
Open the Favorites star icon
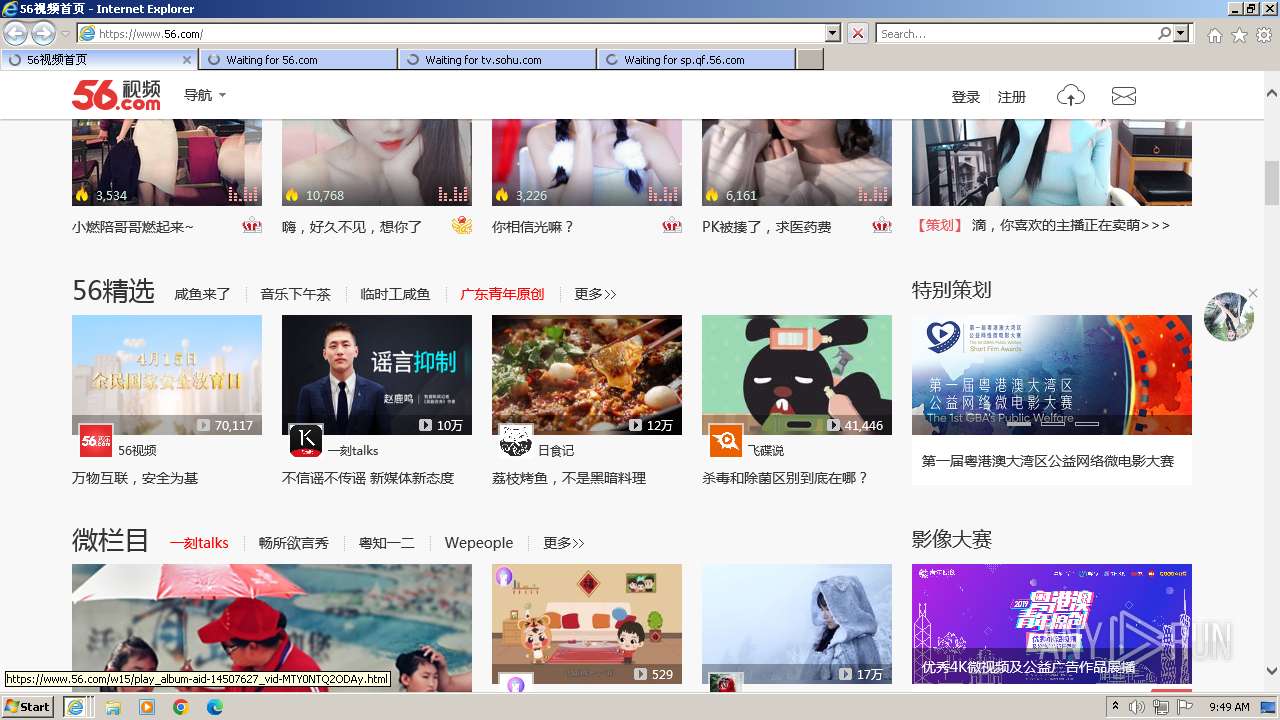pyautogui.click(x=1239, y=34)
